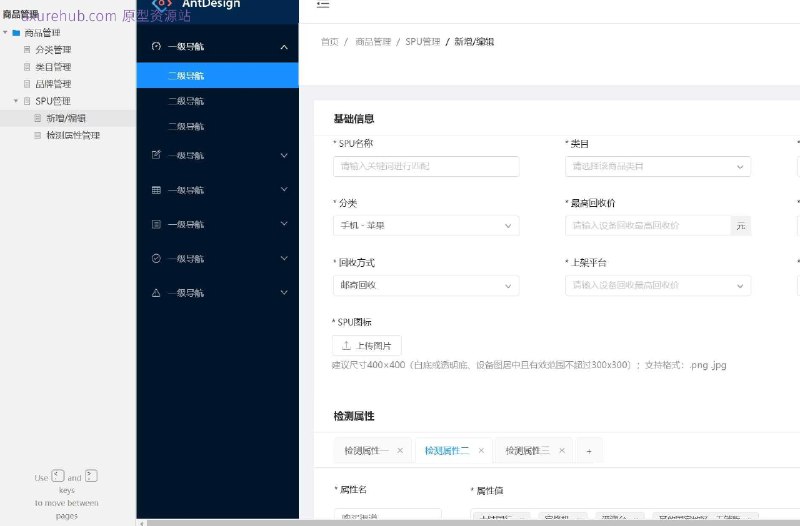This screenshot has width=800, height=526.
Task: Collapse the SPU管理 tree node arrow
Action: point(16,101)
